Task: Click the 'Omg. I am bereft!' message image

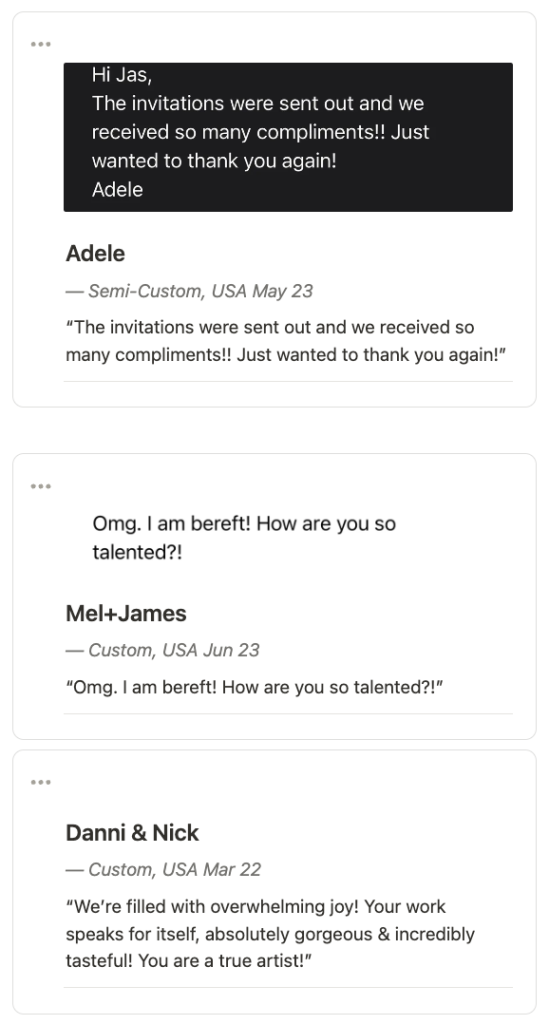Action: (x=288, y=537)
